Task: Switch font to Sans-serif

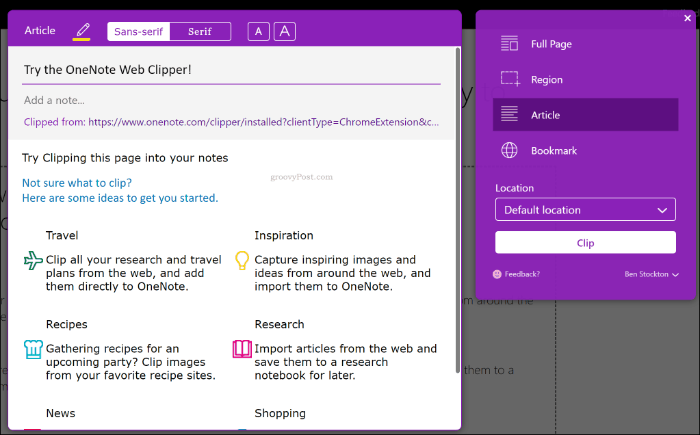Action: [x=138, y=32]
